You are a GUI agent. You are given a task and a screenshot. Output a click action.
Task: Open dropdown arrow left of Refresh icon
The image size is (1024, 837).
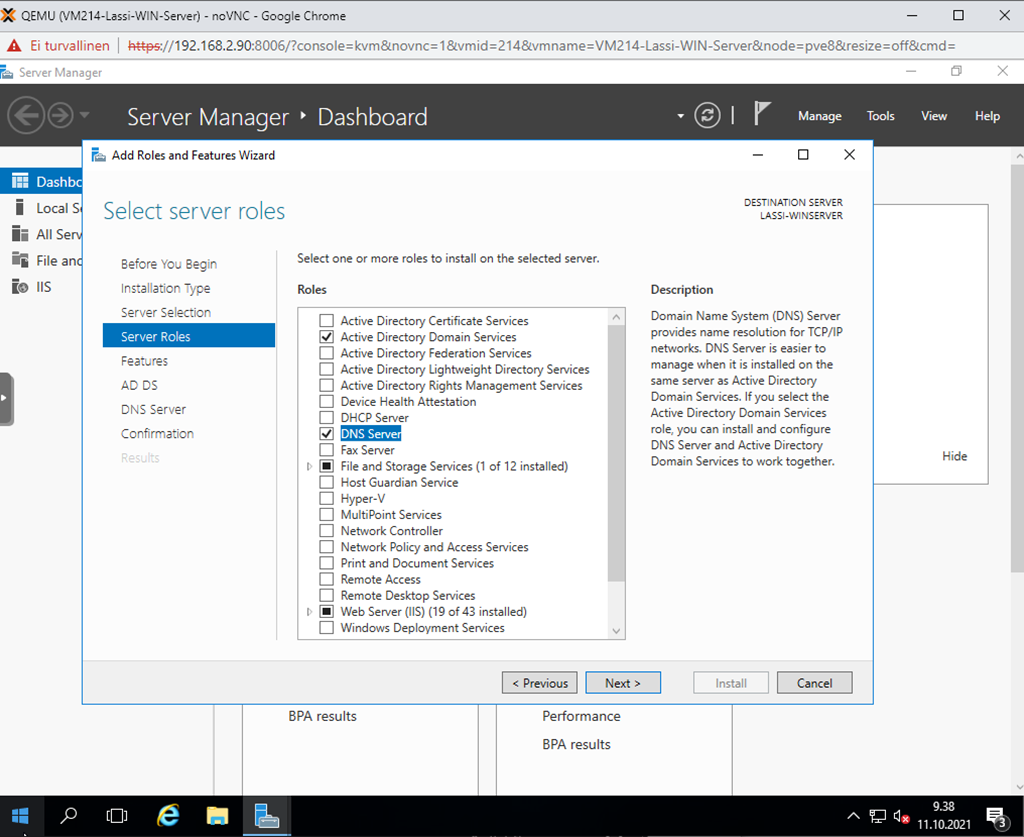point(680,116)
